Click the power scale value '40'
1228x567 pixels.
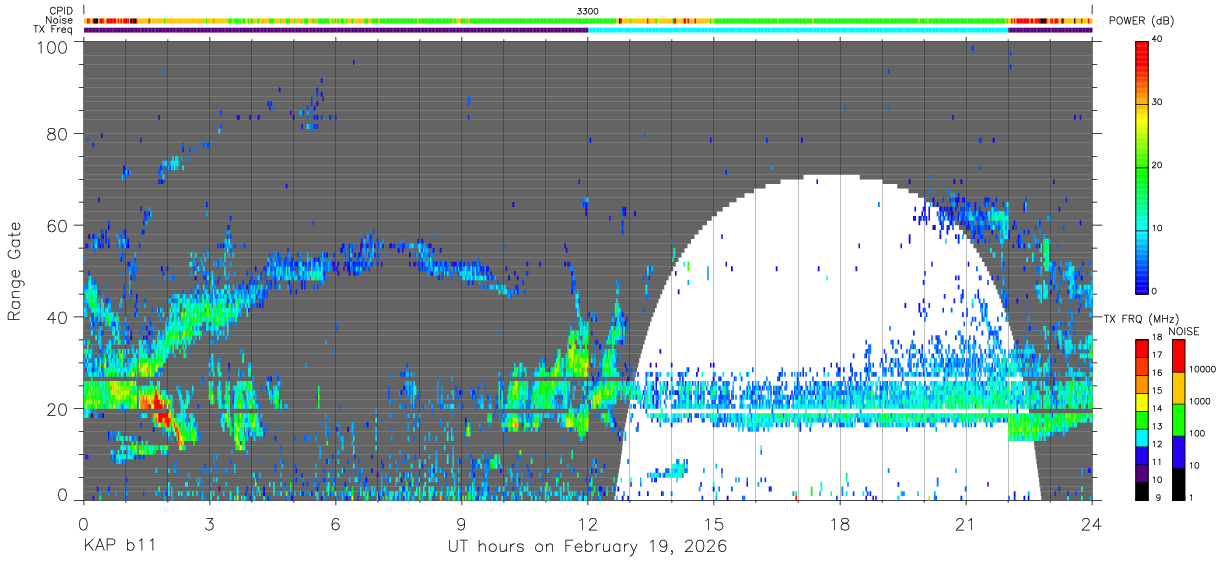click(x=1159, y=40)
